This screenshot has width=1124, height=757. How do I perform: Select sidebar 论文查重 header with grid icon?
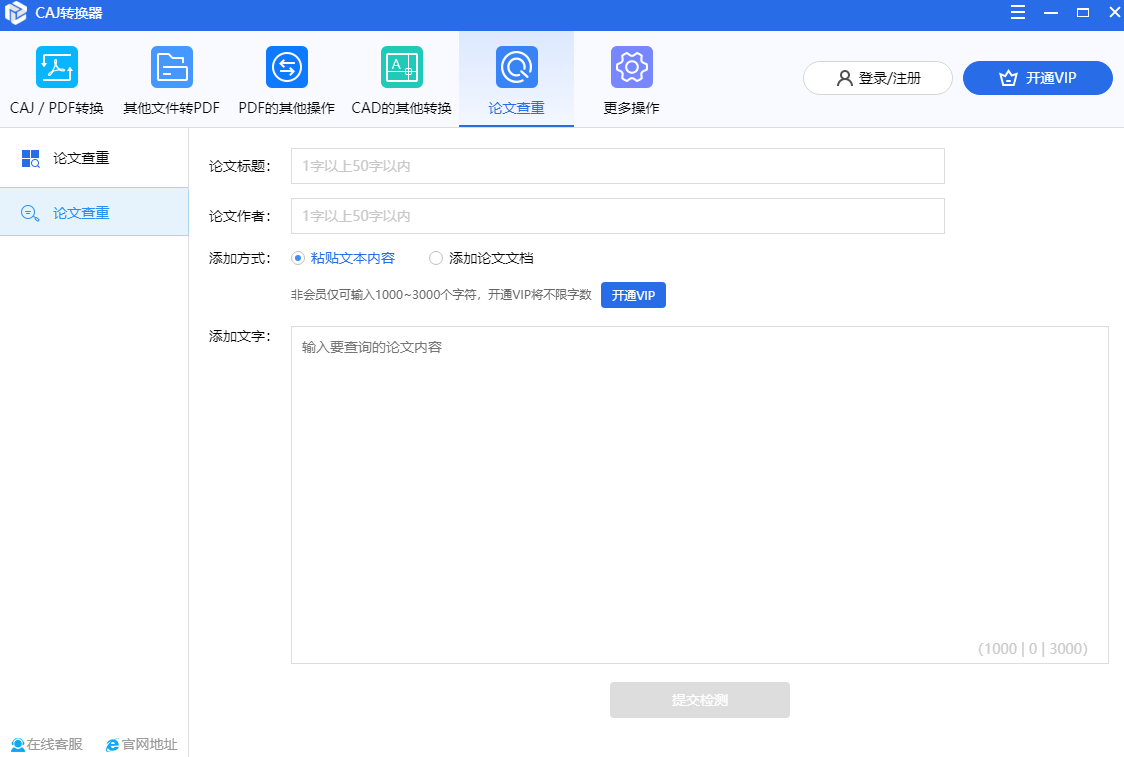point(94,158)
